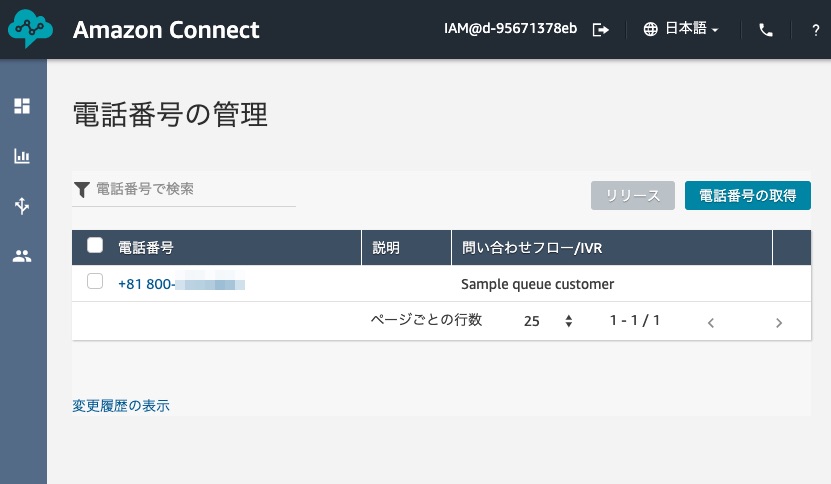This screenshot has height=484, width=831.
Task: Open the users people sidebar icon
Action: coord(22,256)
